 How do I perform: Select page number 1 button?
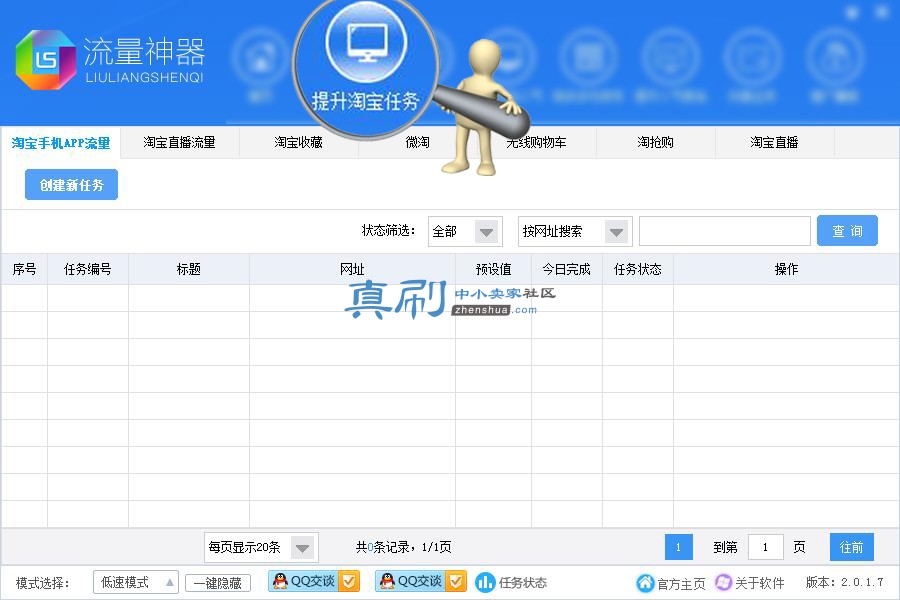[678, 547]
